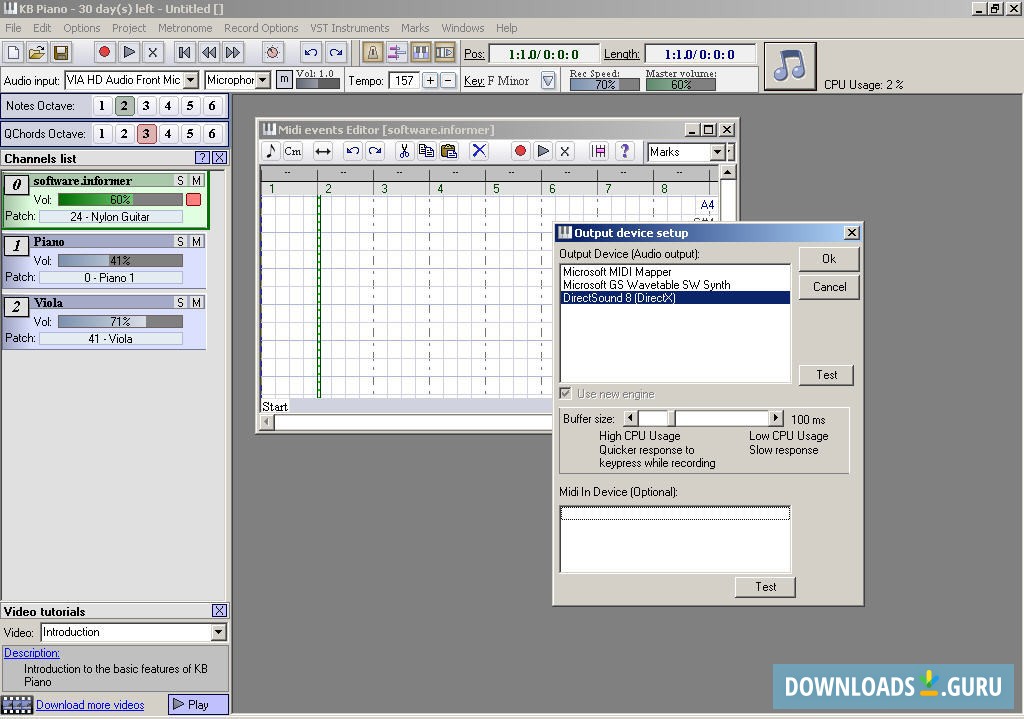Test the Midi In device
Screen dimensions: 1024x719
[x=765, y=586]
